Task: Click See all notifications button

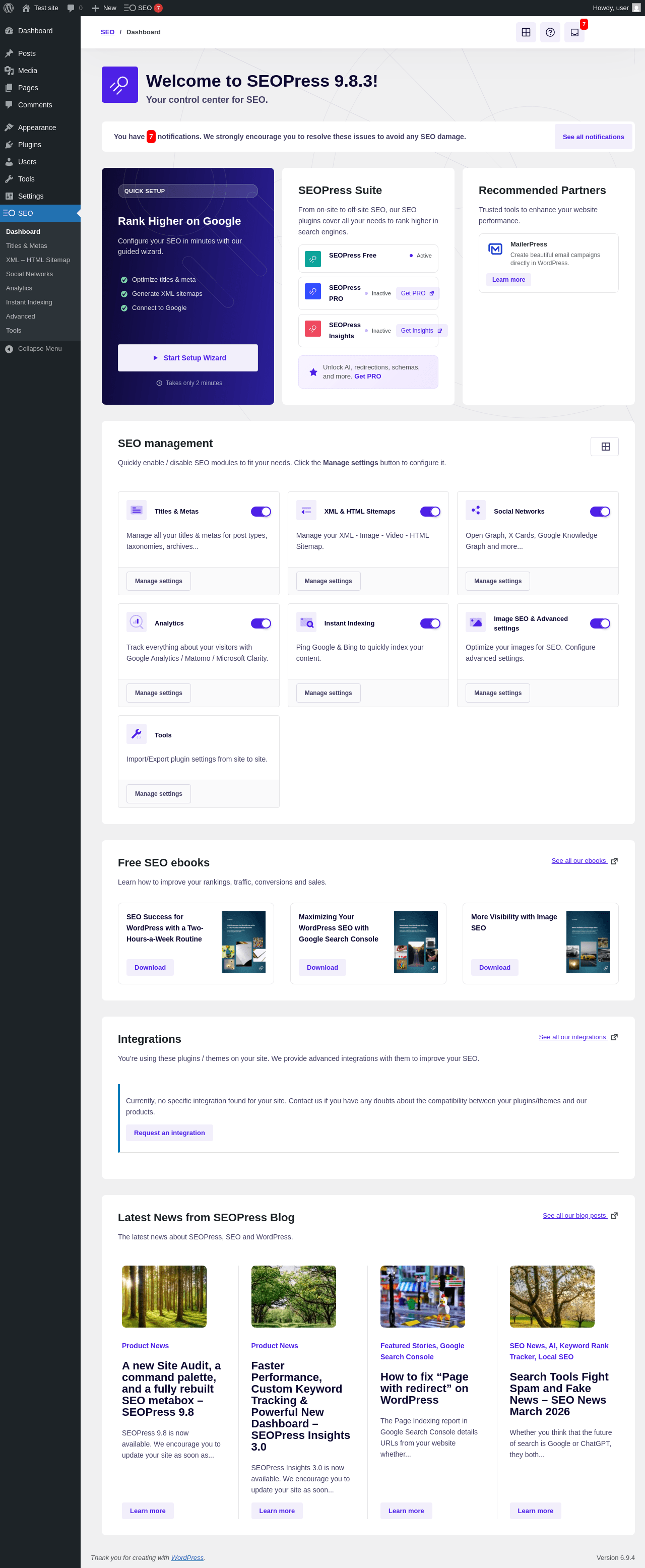Action: [x=593, y=137]
